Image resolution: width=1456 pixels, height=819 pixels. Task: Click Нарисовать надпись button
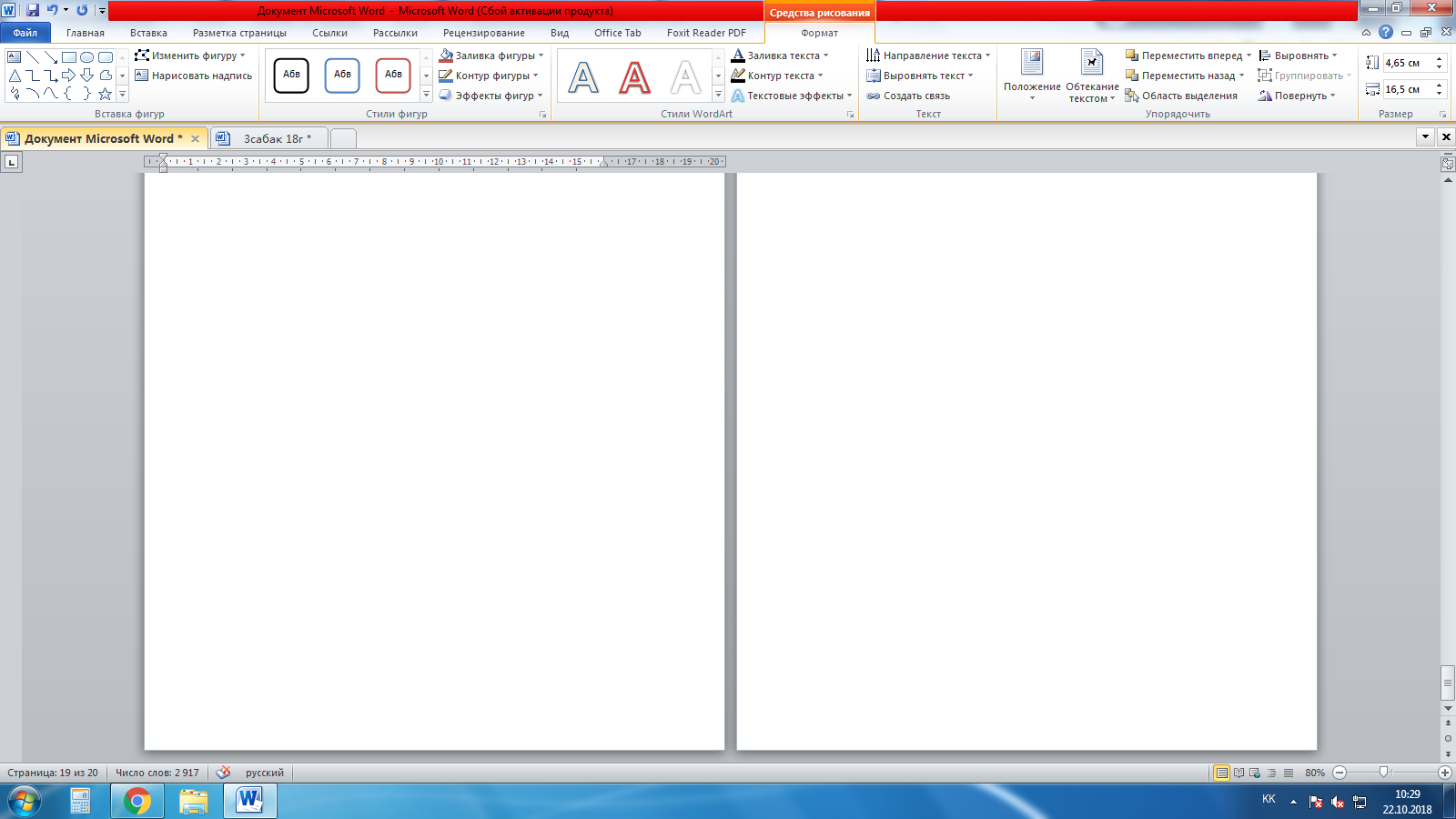(194, 76)
